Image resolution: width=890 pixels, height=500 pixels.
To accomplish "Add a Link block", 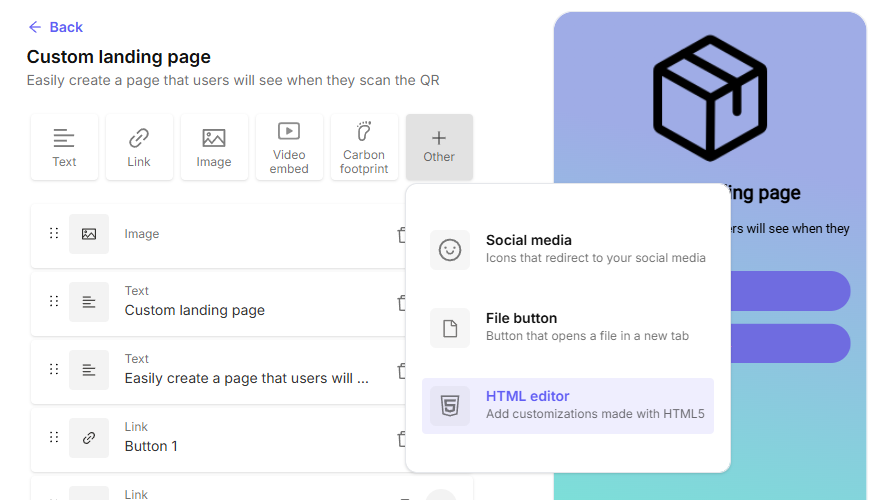I will point(139,147).
